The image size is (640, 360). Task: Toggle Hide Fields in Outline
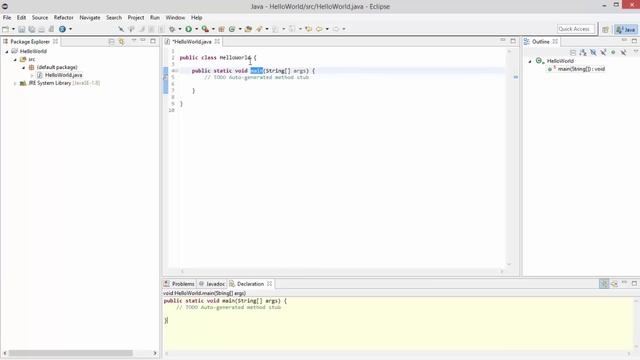click(593, 52)
